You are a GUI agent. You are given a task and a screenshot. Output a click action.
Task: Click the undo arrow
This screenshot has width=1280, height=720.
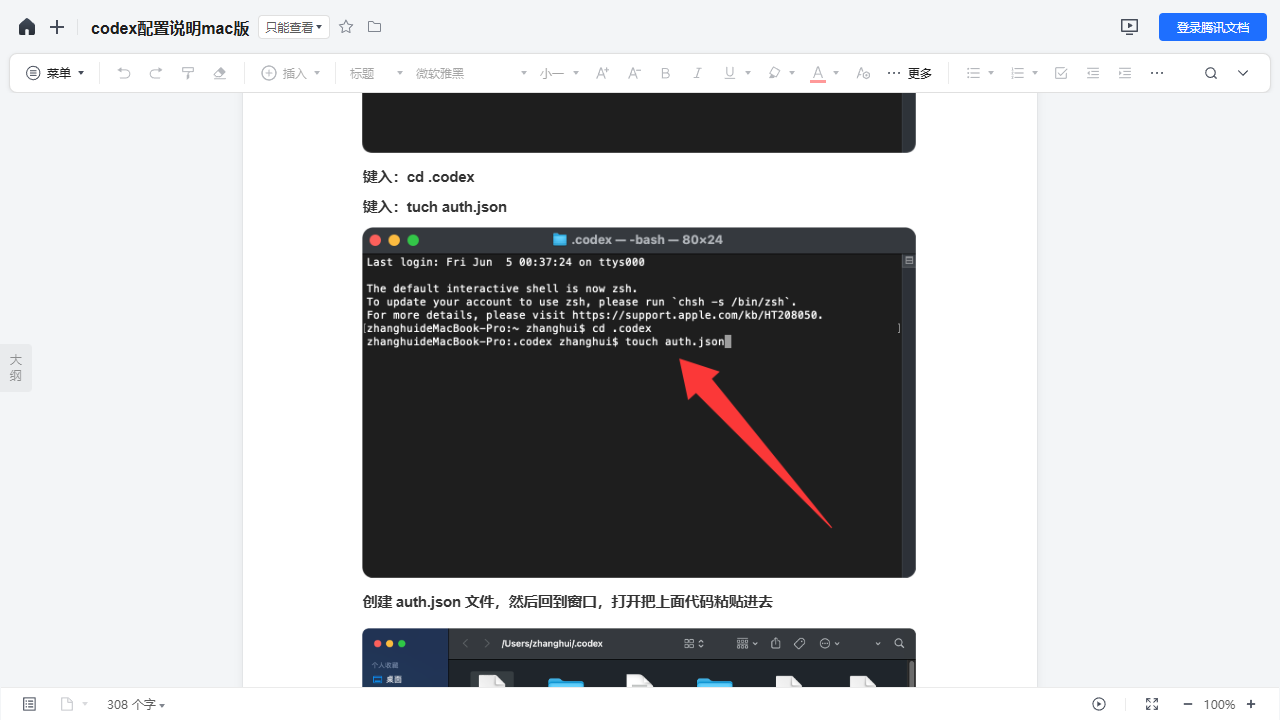point(124,73)
